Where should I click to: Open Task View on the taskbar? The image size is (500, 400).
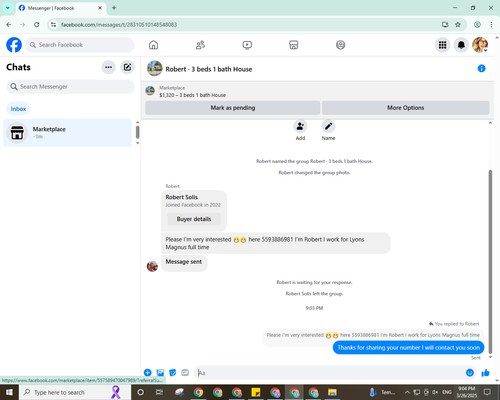pyautogui.click(x=159, y=392)
